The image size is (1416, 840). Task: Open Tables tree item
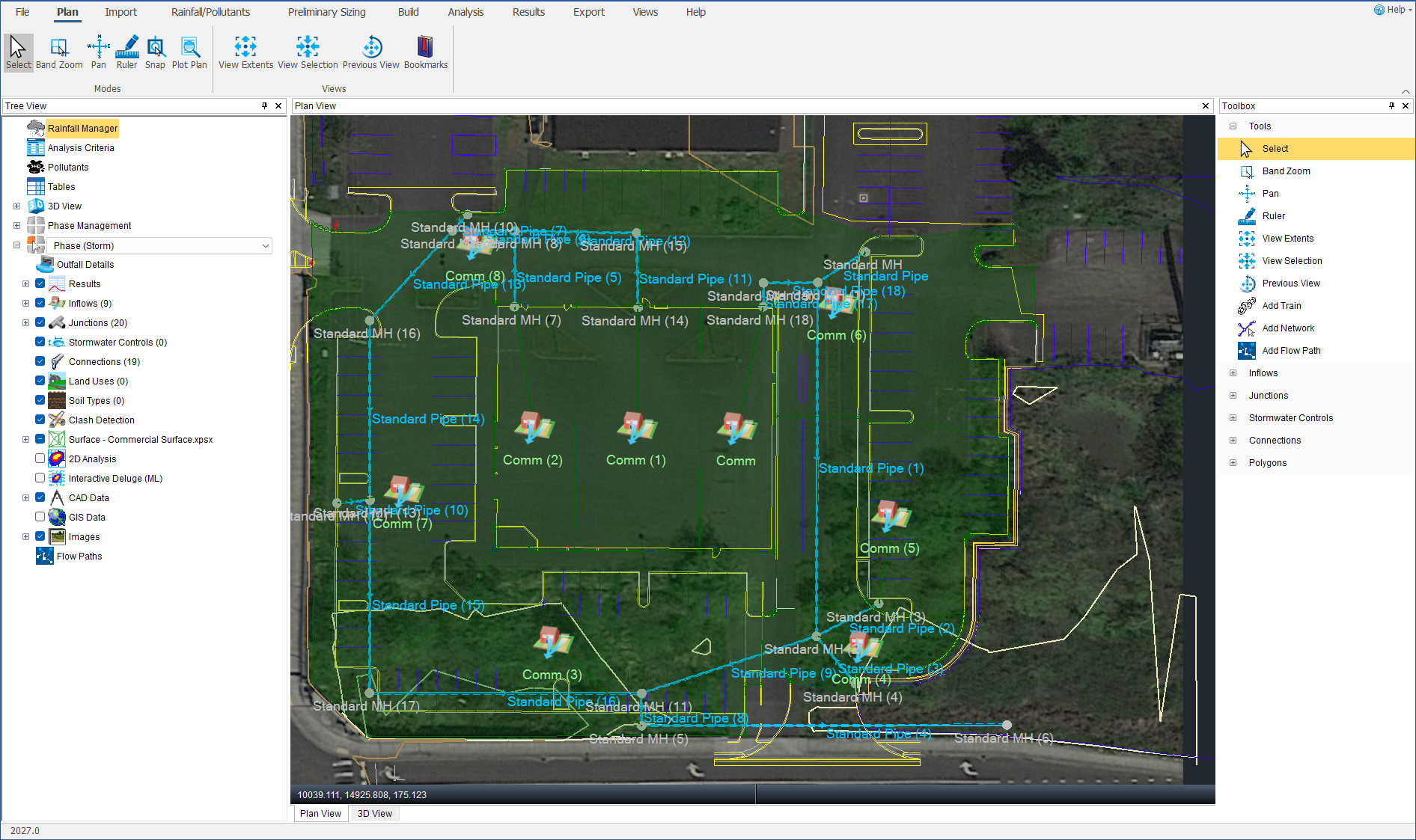point(61,187)
